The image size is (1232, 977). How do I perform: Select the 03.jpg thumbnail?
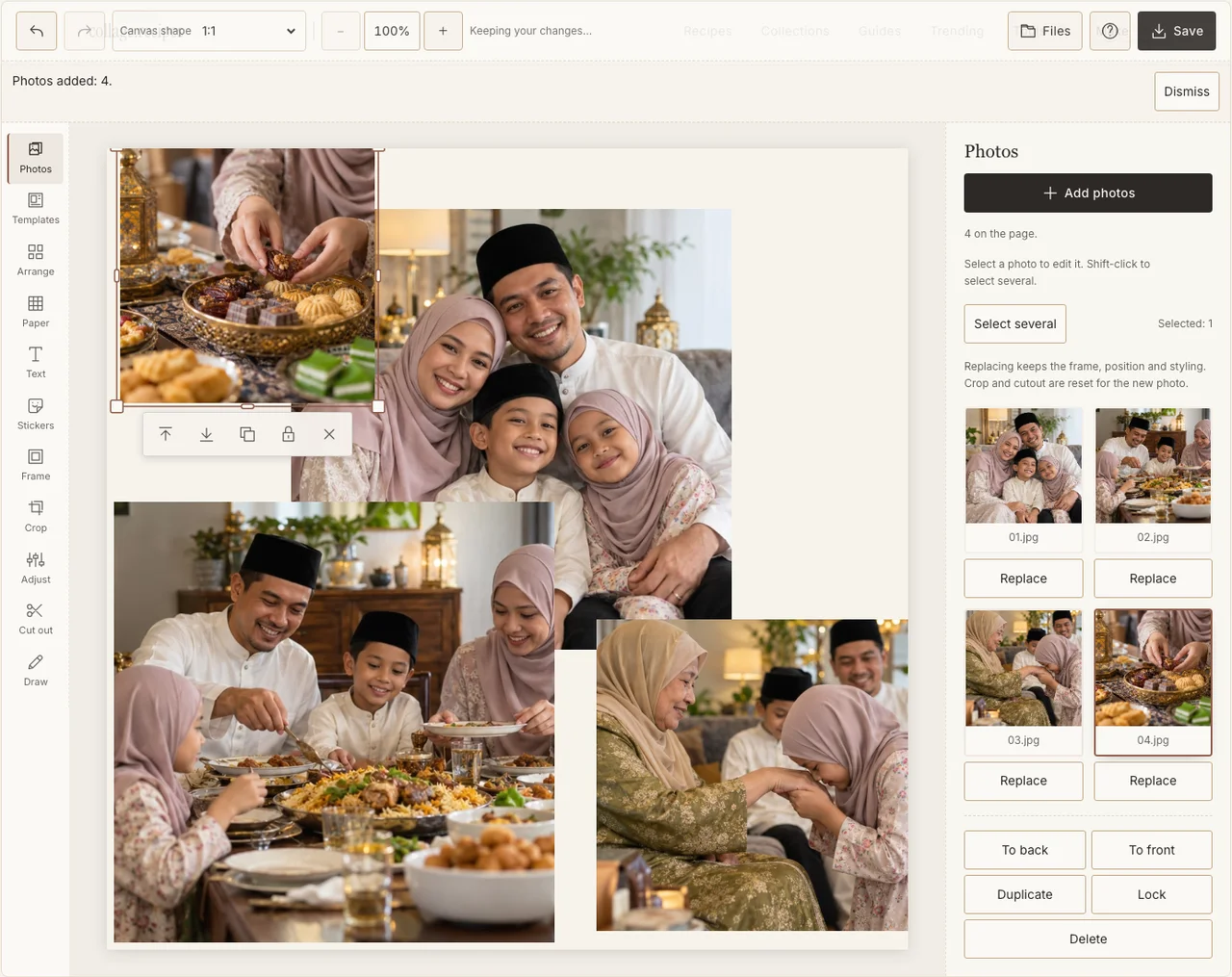tap(1023, 681)
